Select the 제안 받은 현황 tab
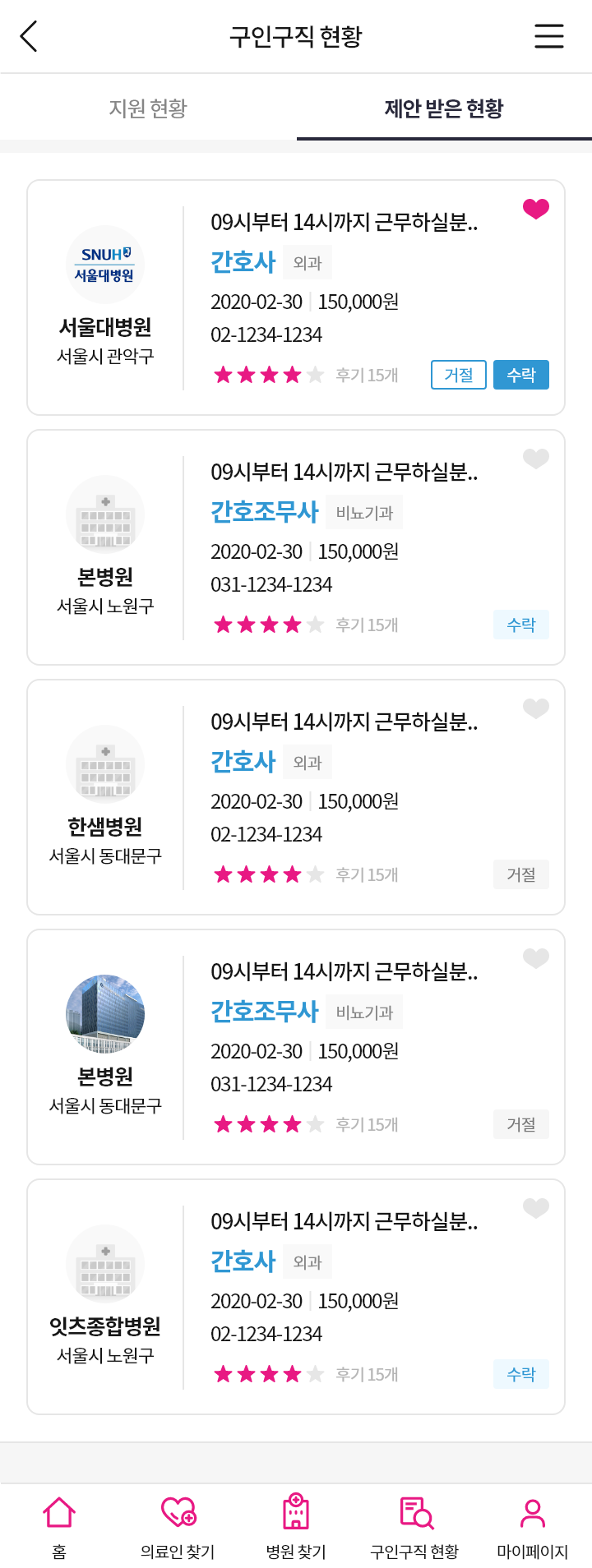 (x=444, y=108)
